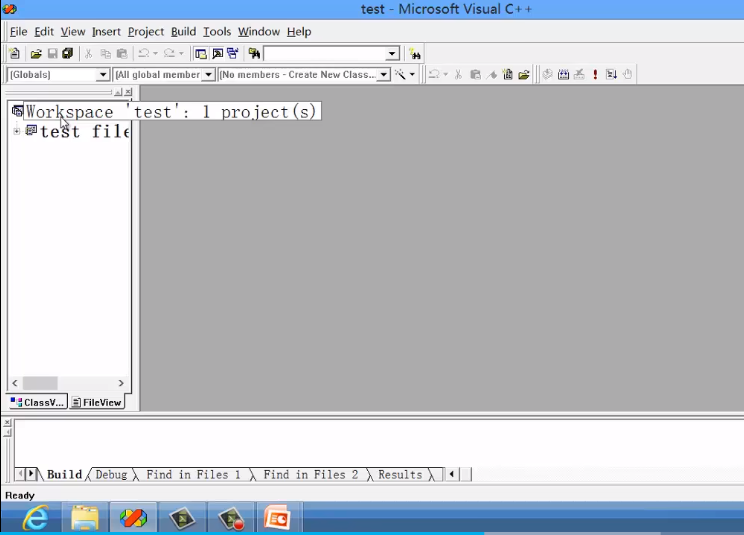Click the New Text File toolbar icon
The width and height of the screenshot is (744, 535).
click(x=15, y=54)
